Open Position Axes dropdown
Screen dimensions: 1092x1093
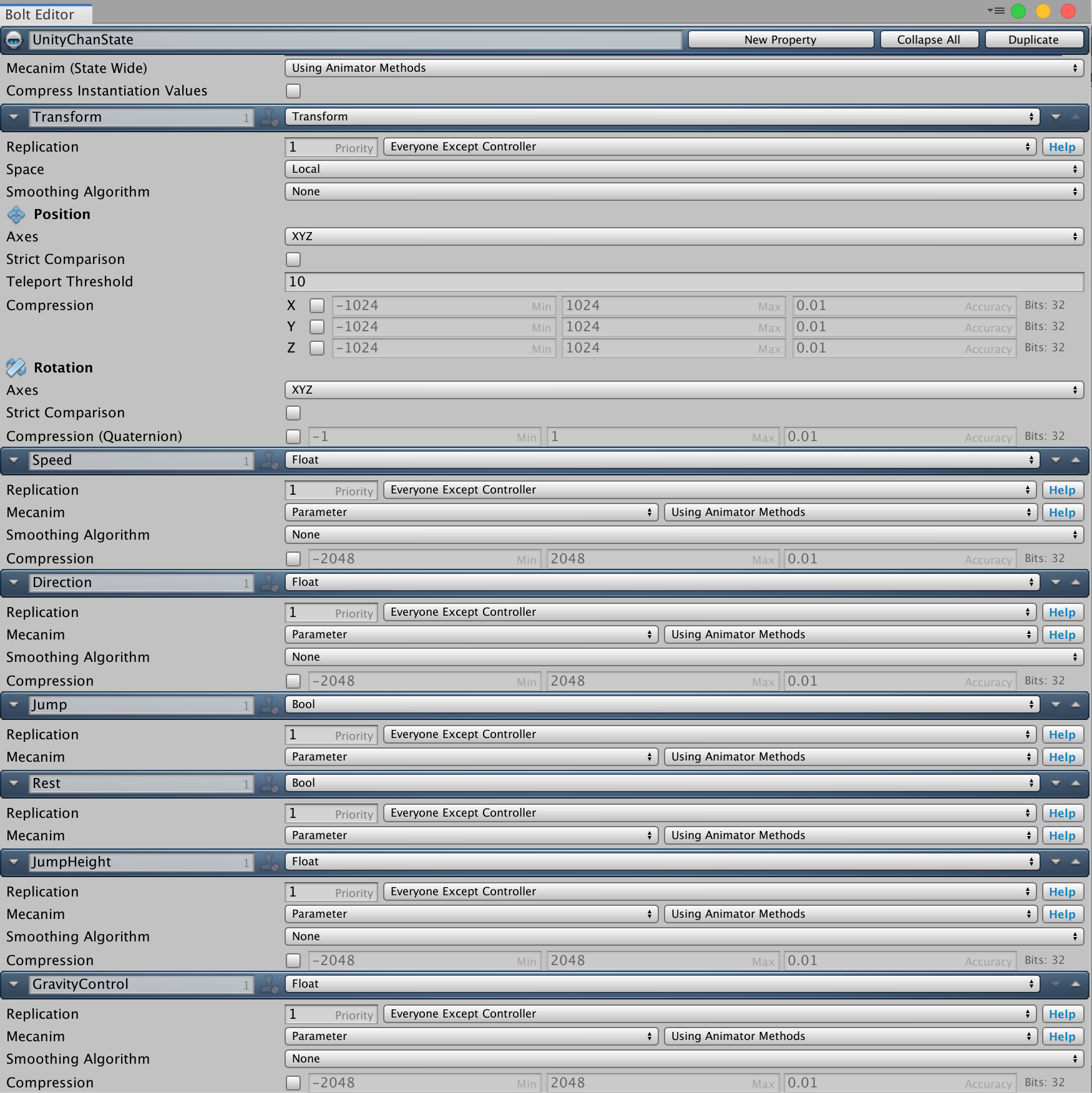click(x=684, y=236)
